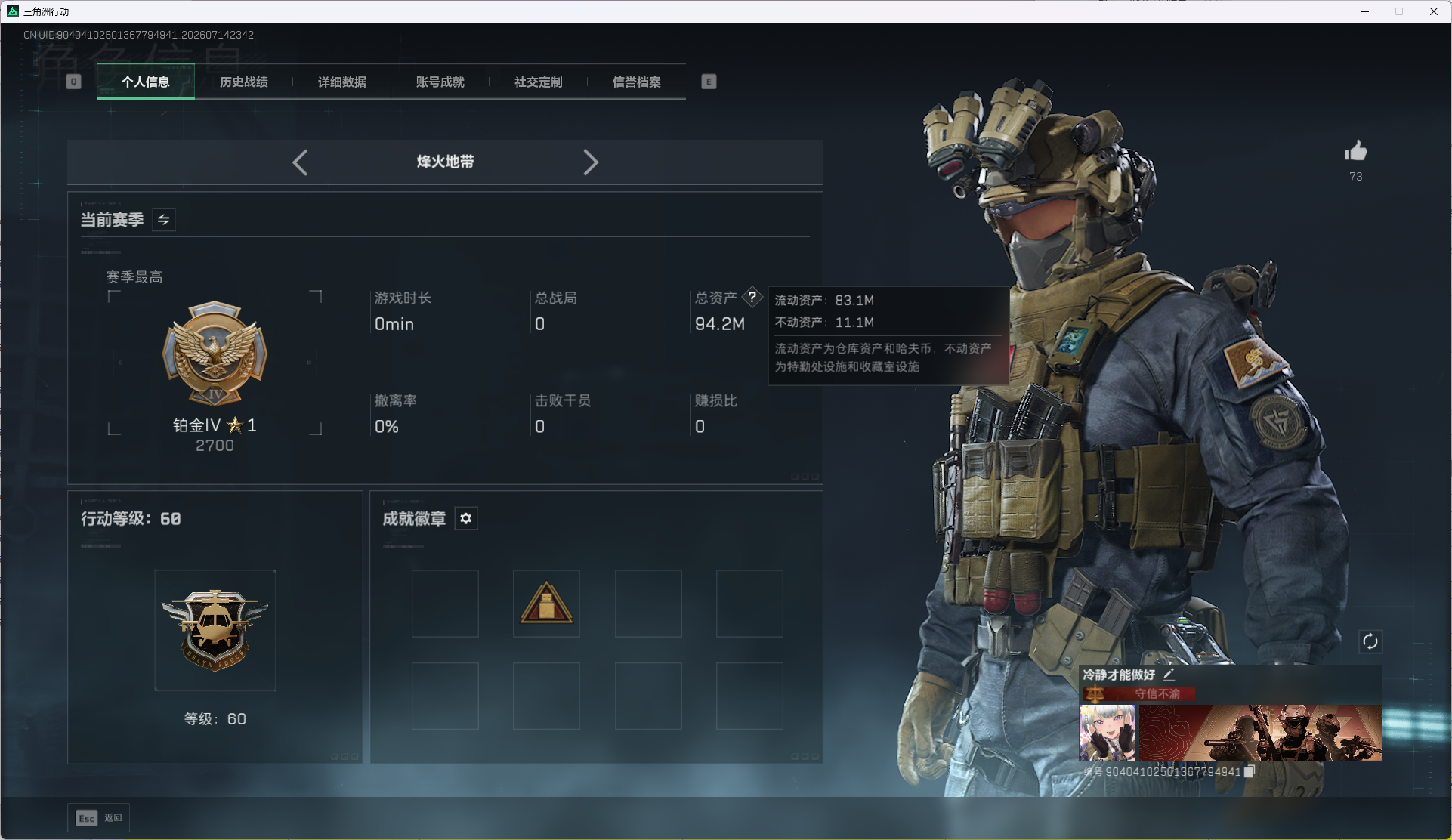Switch to the 历史战绩 tab
Viewport: 1452px width, 840px height.
[x=244, y=82]
